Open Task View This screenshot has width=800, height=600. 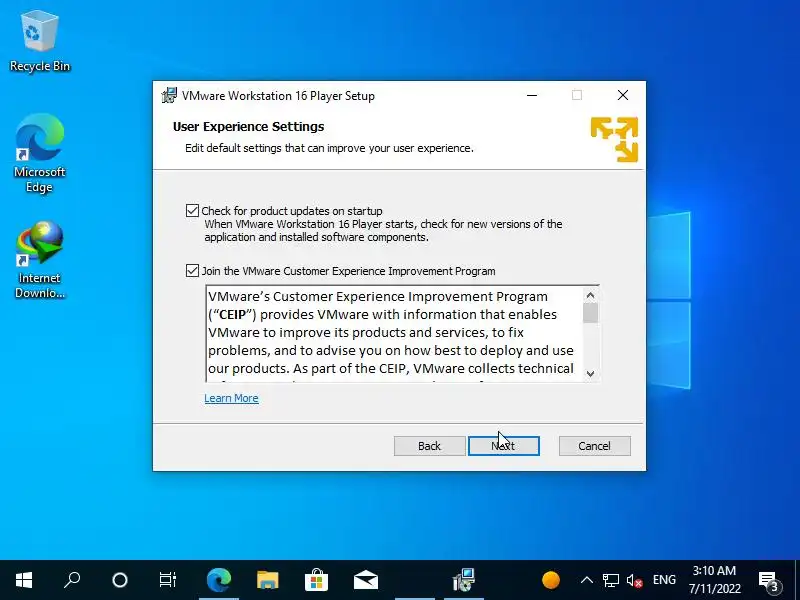[167, 580]
